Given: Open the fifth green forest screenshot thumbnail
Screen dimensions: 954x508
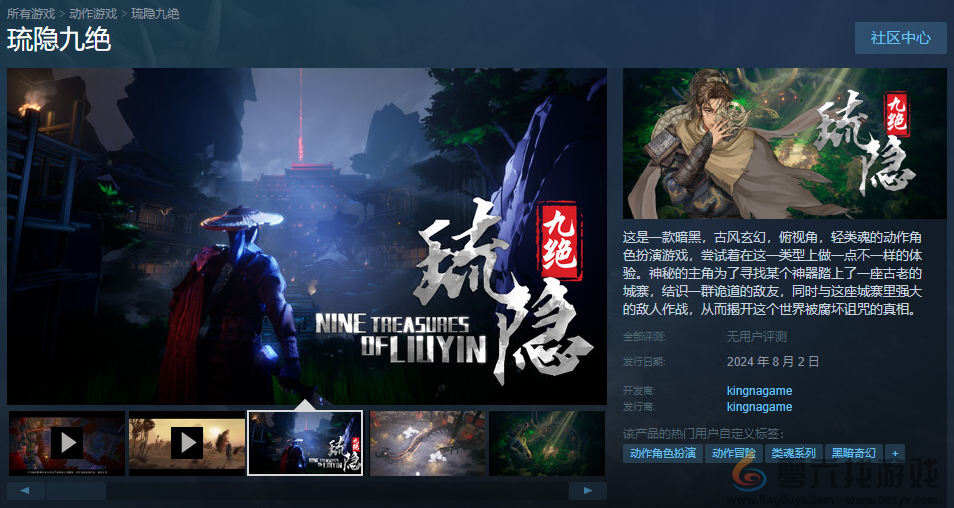Looking at the screenshot, I should point(547,443).
